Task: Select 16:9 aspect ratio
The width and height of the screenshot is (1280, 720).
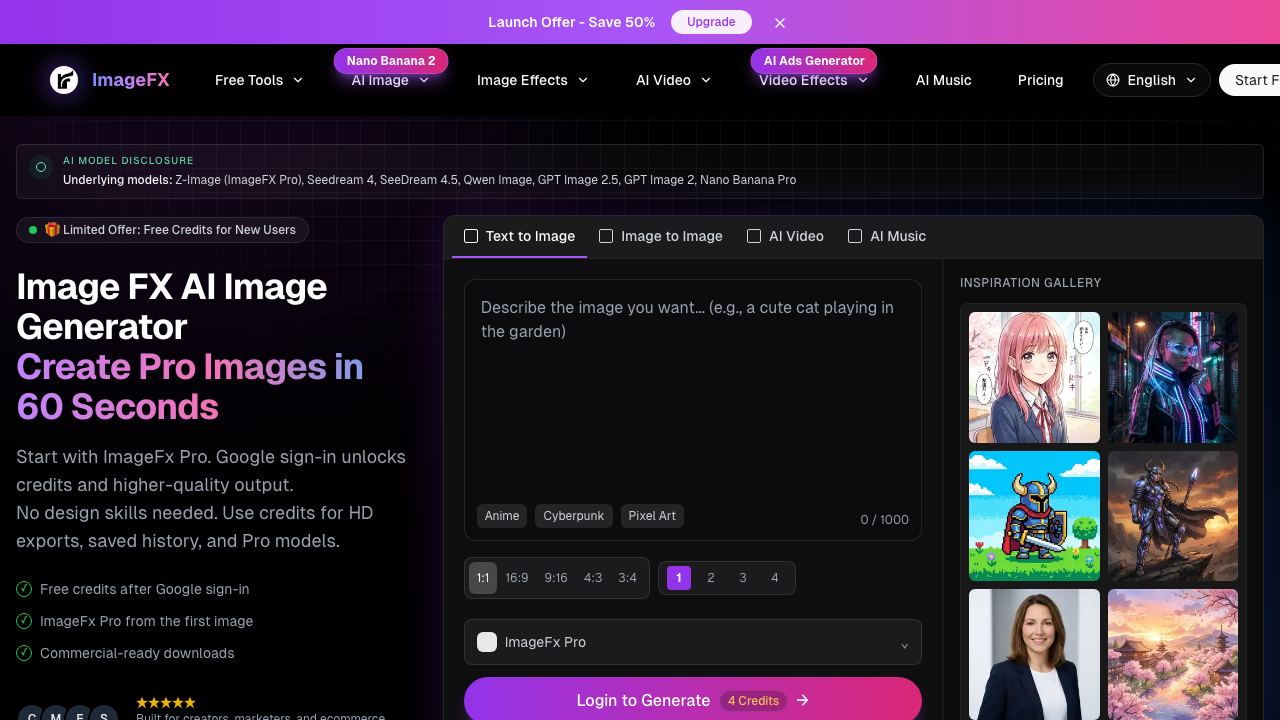Action: (517, 577)
